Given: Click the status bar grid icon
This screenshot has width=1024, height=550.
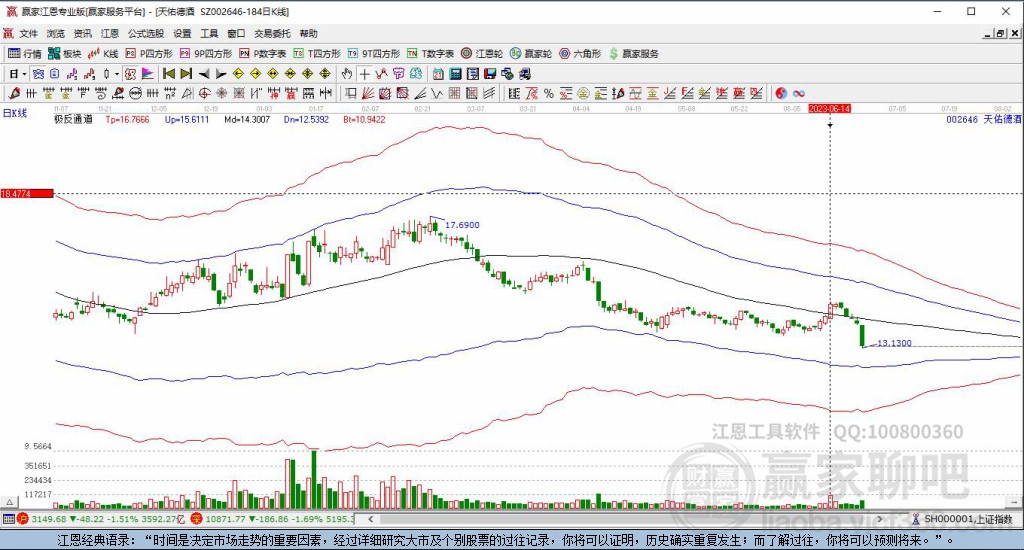Looking at the screenshot, I should pyautogui.click(x=8, y=519).
